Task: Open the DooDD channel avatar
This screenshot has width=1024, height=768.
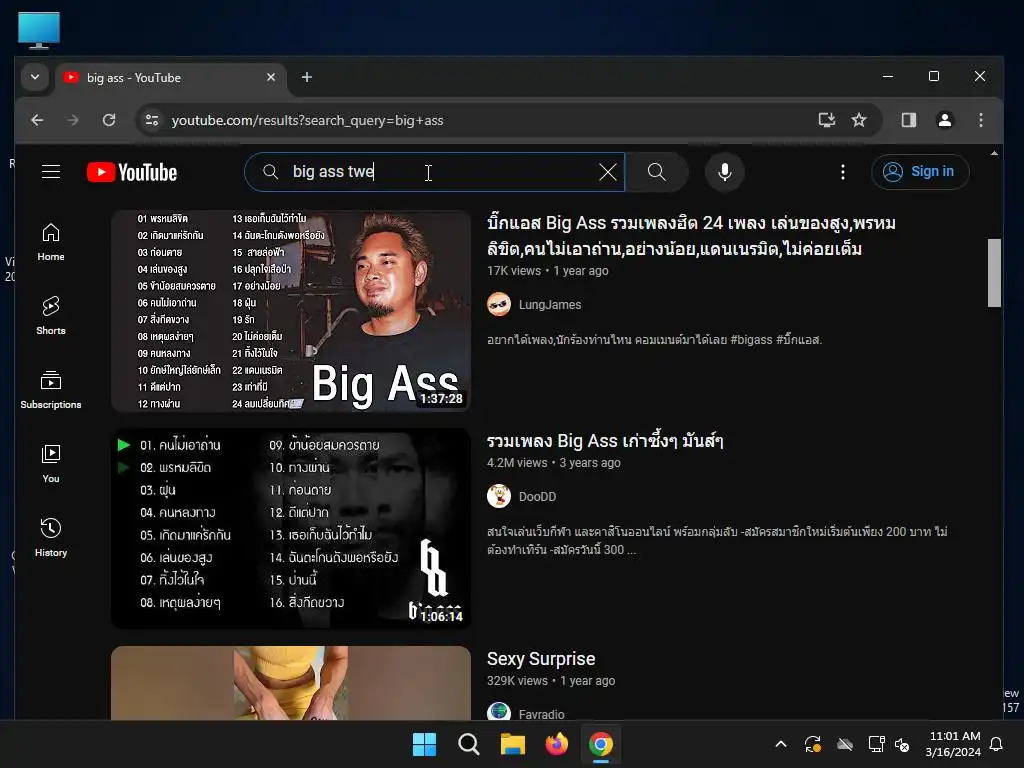Action: (499, 496)
